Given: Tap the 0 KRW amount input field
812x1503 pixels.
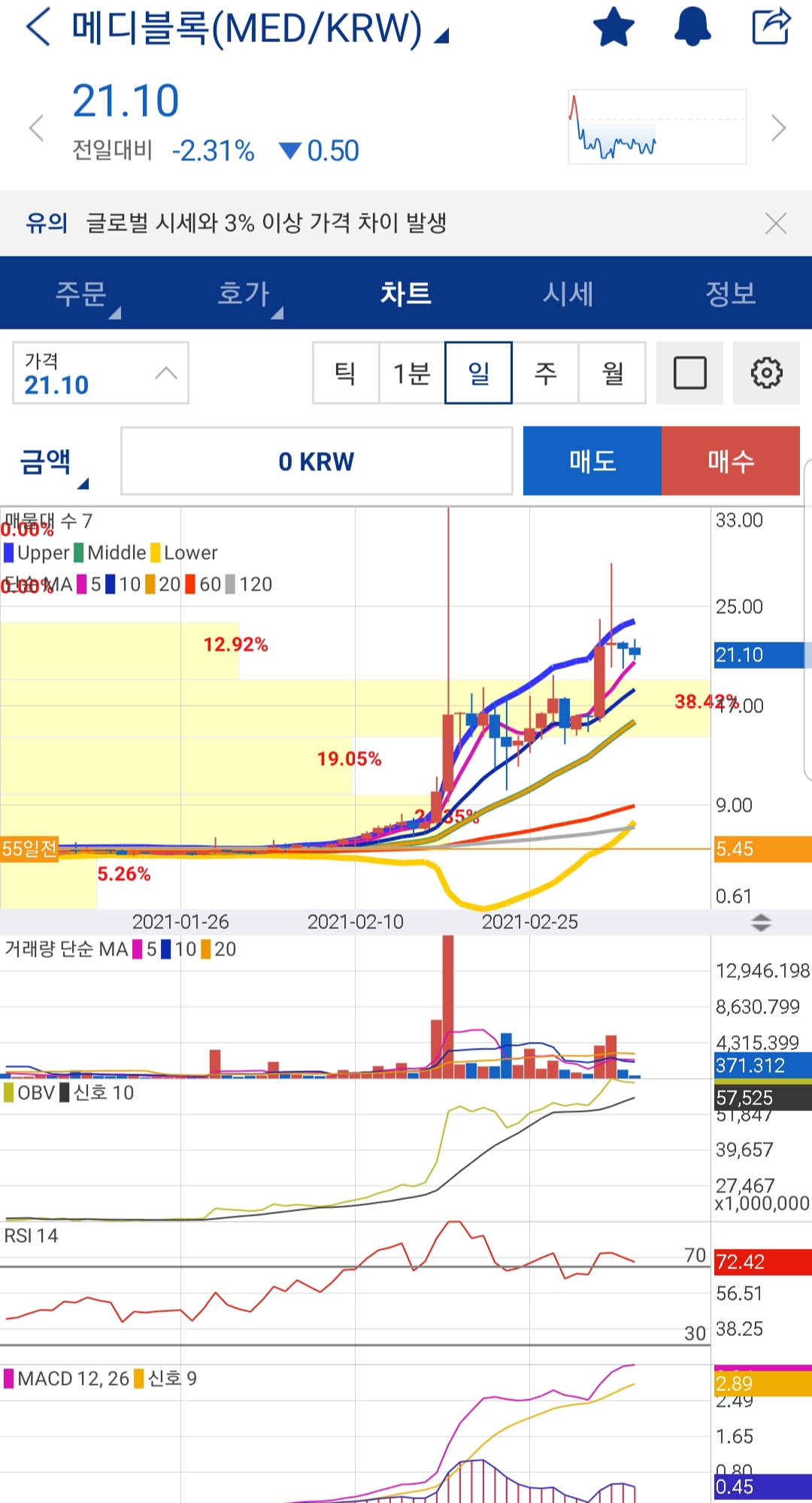Looking at the screenshot, I should tap(317, 461).
